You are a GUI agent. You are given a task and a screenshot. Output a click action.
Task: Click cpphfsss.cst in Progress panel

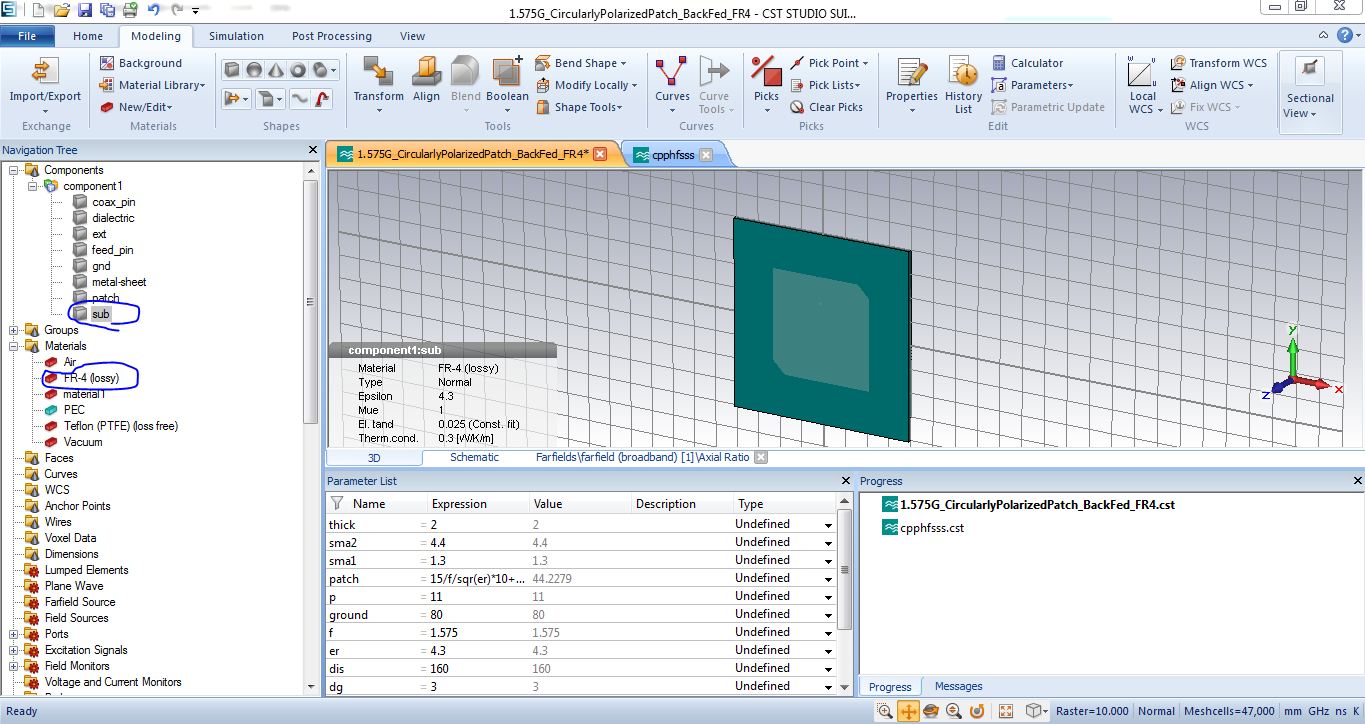[x=932, y=528]
